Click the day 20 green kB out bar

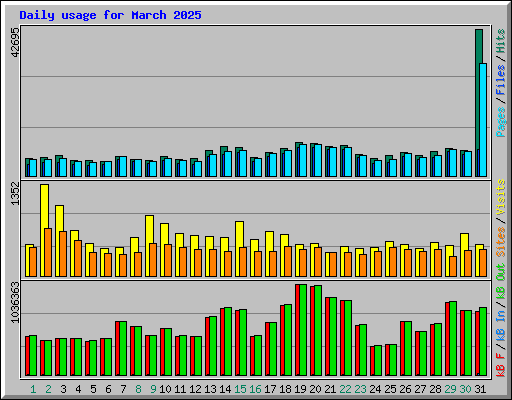pos(318,330)
